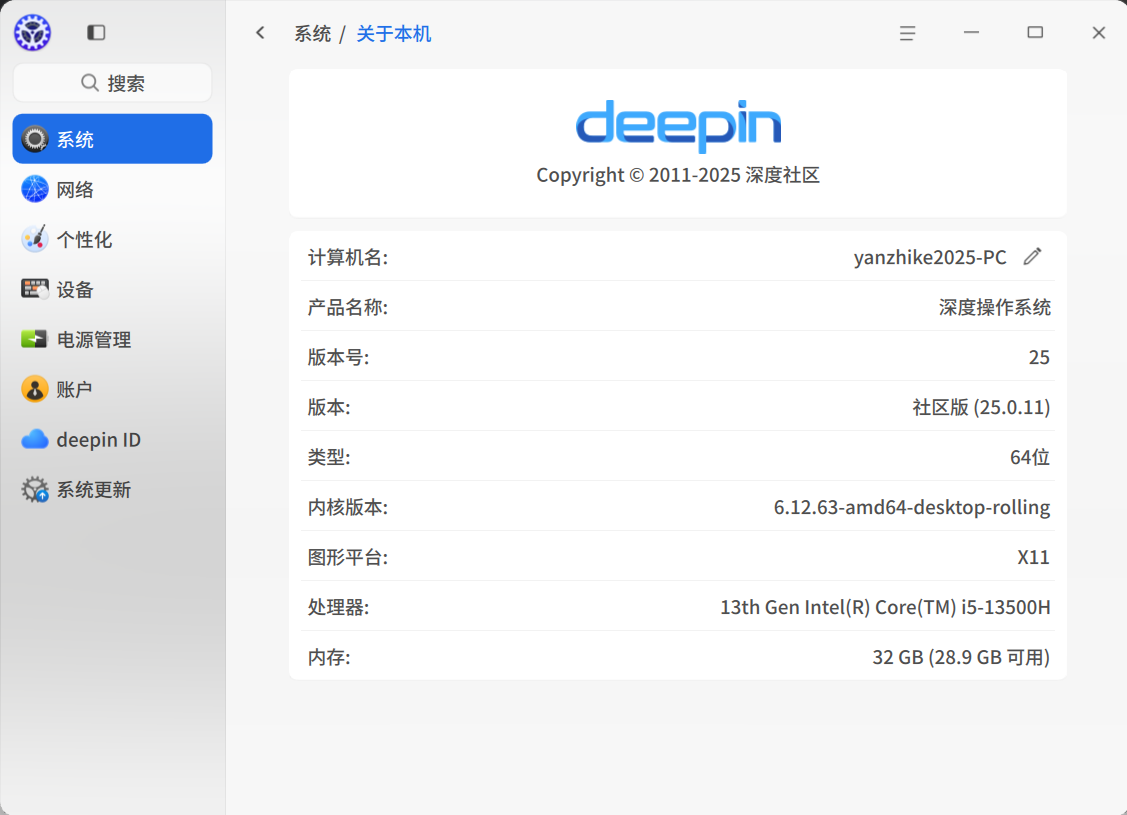1127x815 pixels.
Task: Click the deepin ID cloud icon
Action: 34,439
